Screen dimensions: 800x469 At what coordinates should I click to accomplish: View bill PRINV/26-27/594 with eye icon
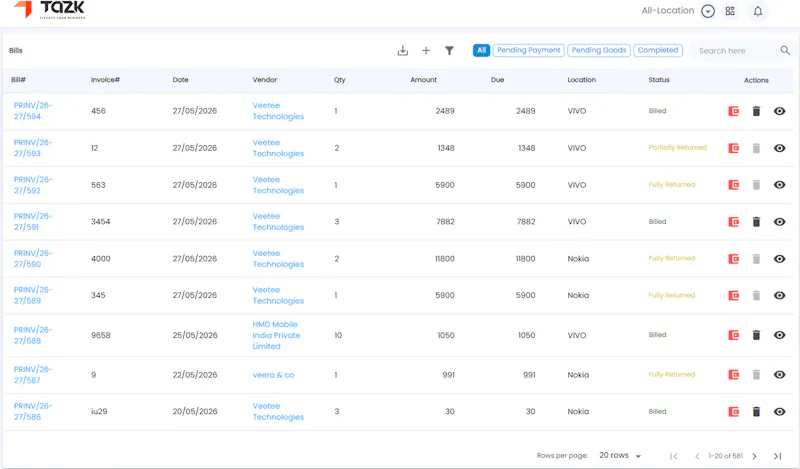click(x=779, y=111)
